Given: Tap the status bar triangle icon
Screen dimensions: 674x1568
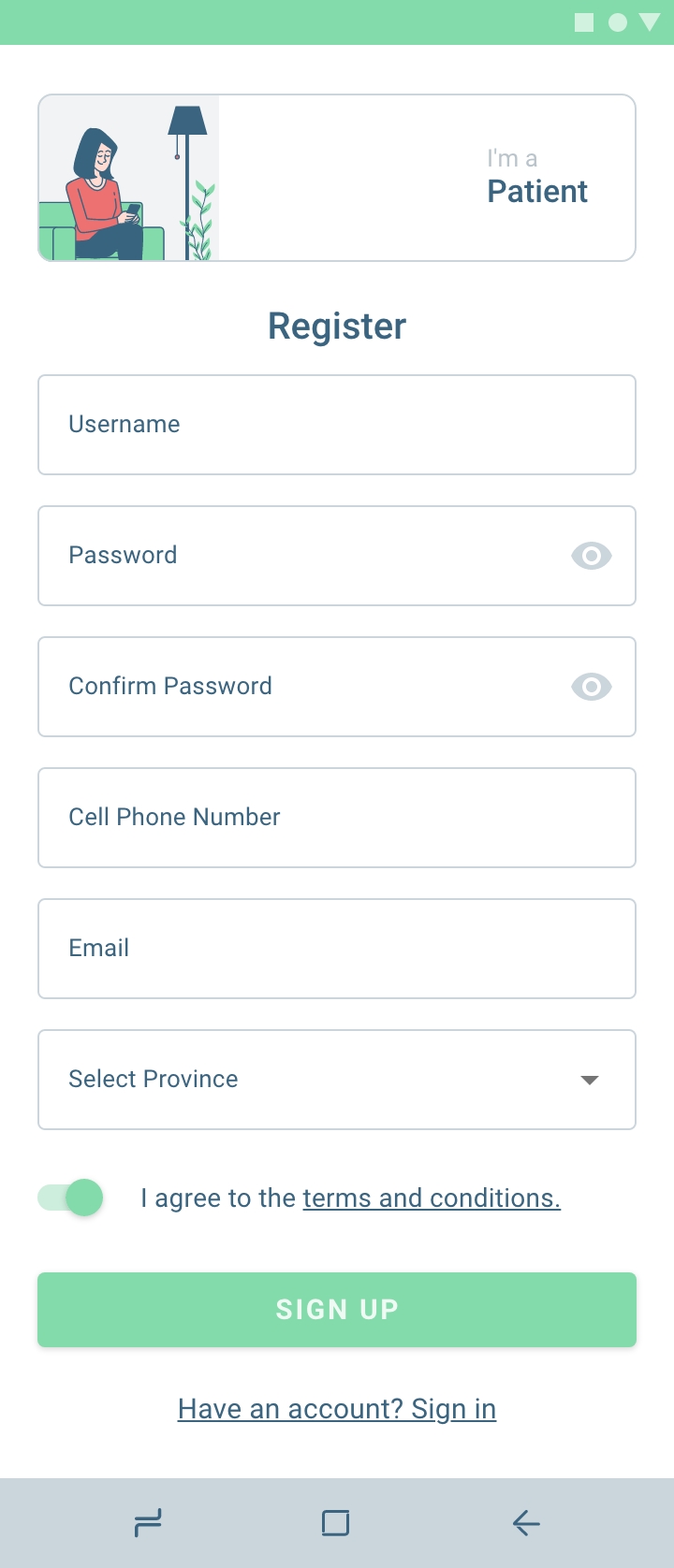Looking at the screenshot, I should [x=650, y=22].
